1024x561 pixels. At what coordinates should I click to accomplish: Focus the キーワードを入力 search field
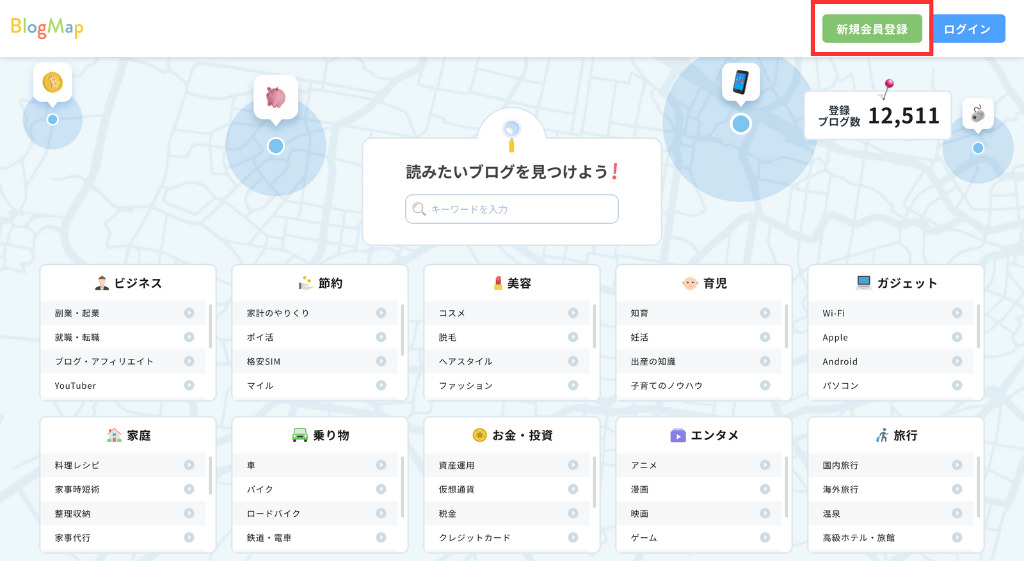pos(512,209)
